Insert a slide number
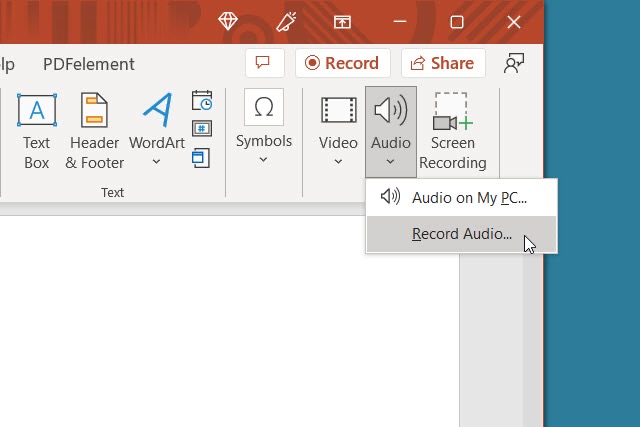 click(202, 128)
